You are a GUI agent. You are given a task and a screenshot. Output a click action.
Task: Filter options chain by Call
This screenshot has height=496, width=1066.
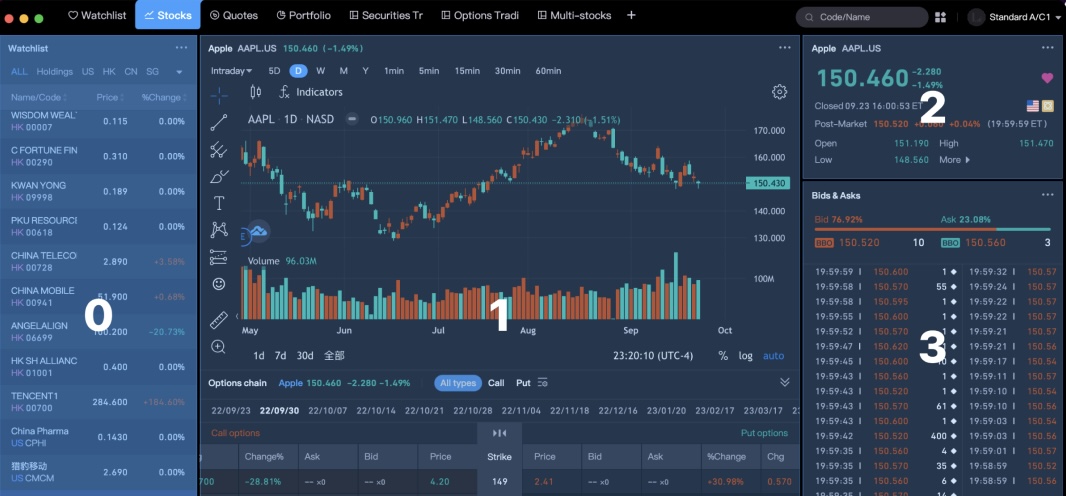[496, 383]
